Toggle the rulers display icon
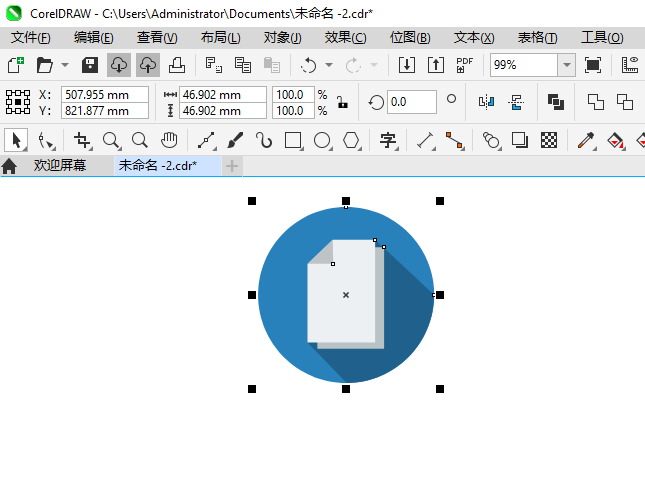The image size is (645, 479). click(630, 65)
